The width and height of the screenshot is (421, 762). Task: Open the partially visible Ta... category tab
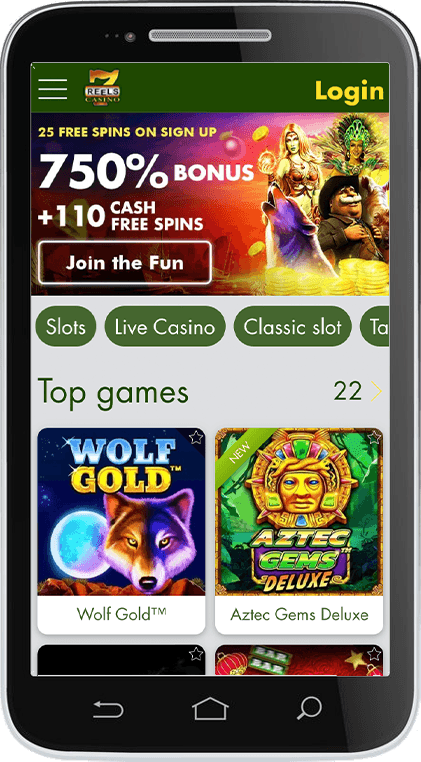(374, 327)
